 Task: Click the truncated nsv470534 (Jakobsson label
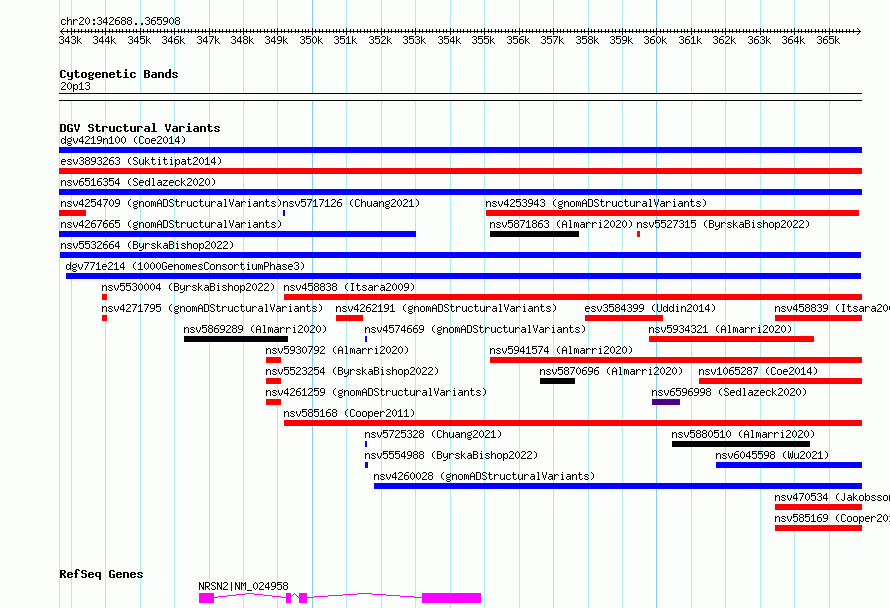tap(832, 497)
